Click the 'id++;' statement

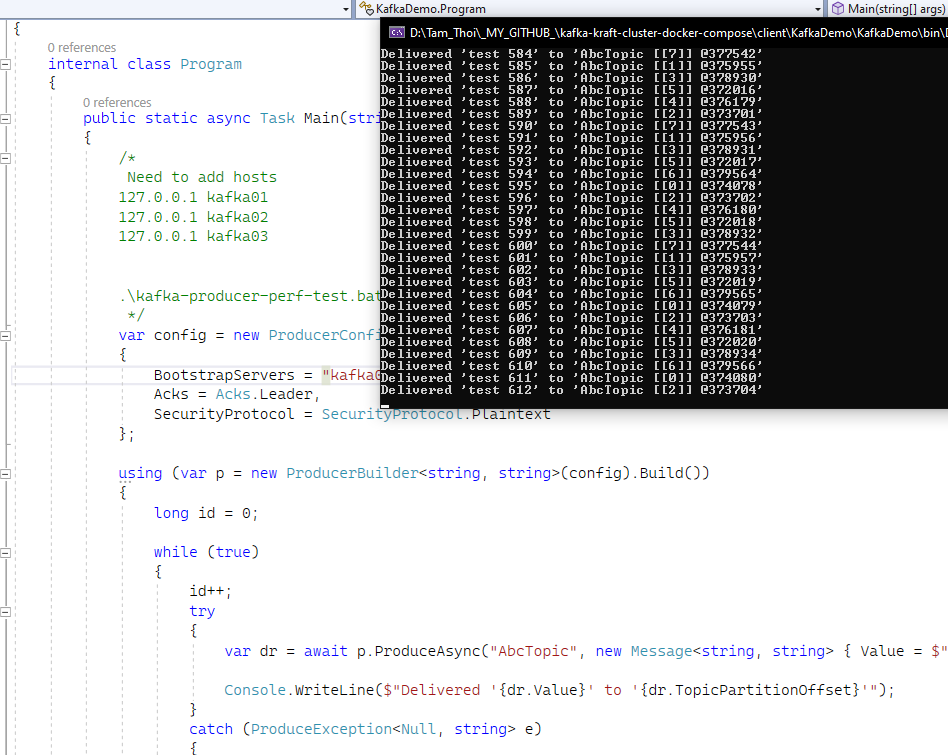click(x=210, y=591)
